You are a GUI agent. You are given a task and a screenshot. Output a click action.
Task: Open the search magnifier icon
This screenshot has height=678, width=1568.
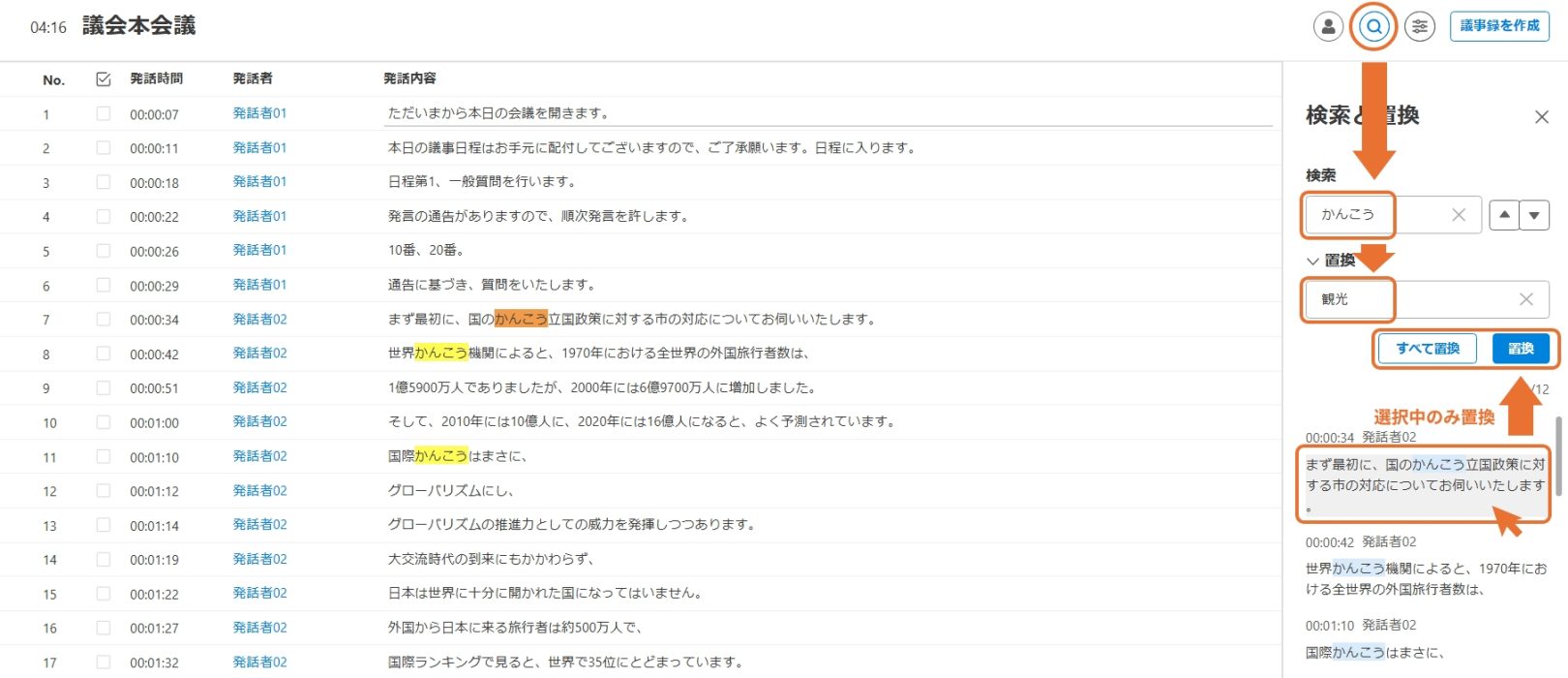[x=1373, y=26]
